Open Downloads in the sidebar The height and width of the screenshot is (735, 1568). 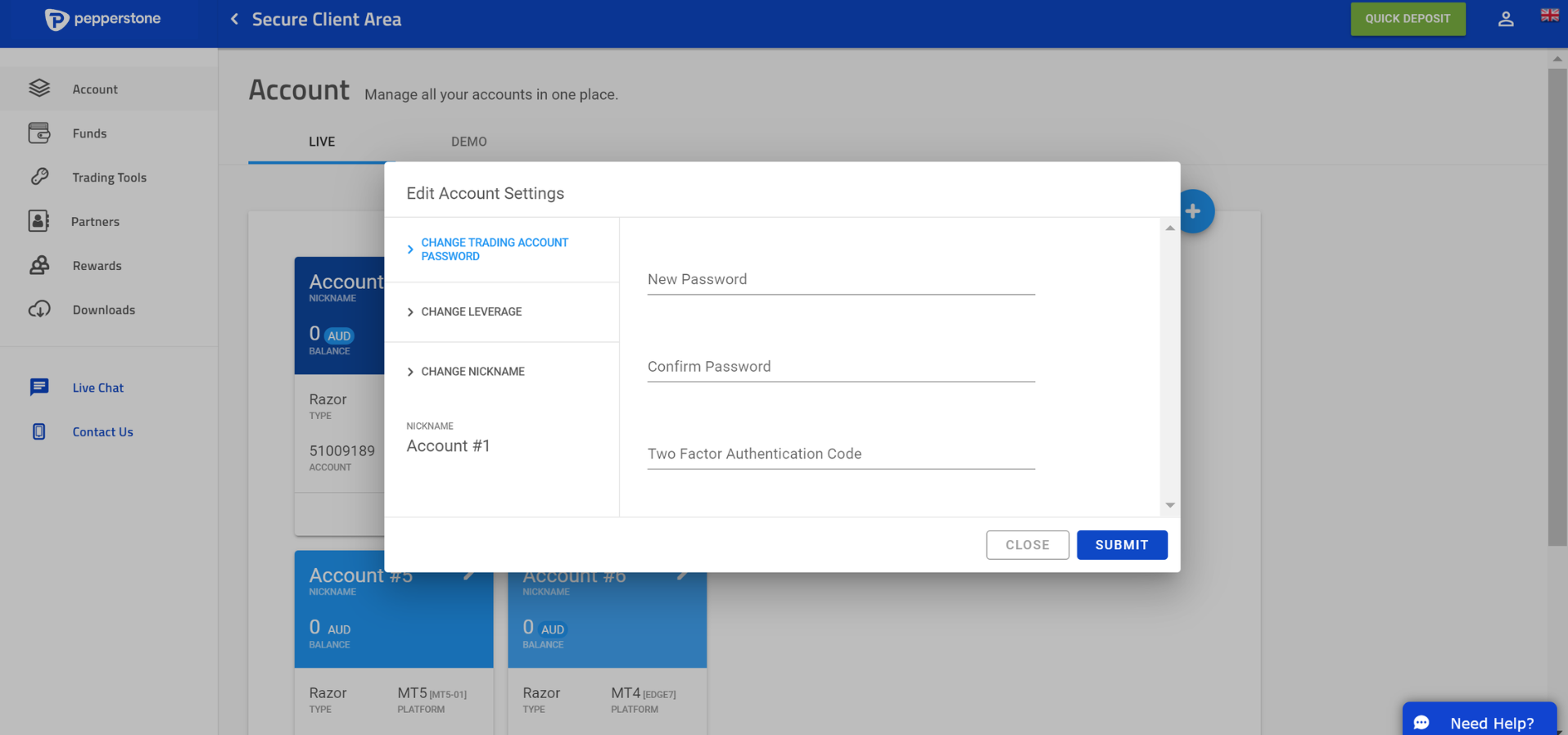point(109,309)
